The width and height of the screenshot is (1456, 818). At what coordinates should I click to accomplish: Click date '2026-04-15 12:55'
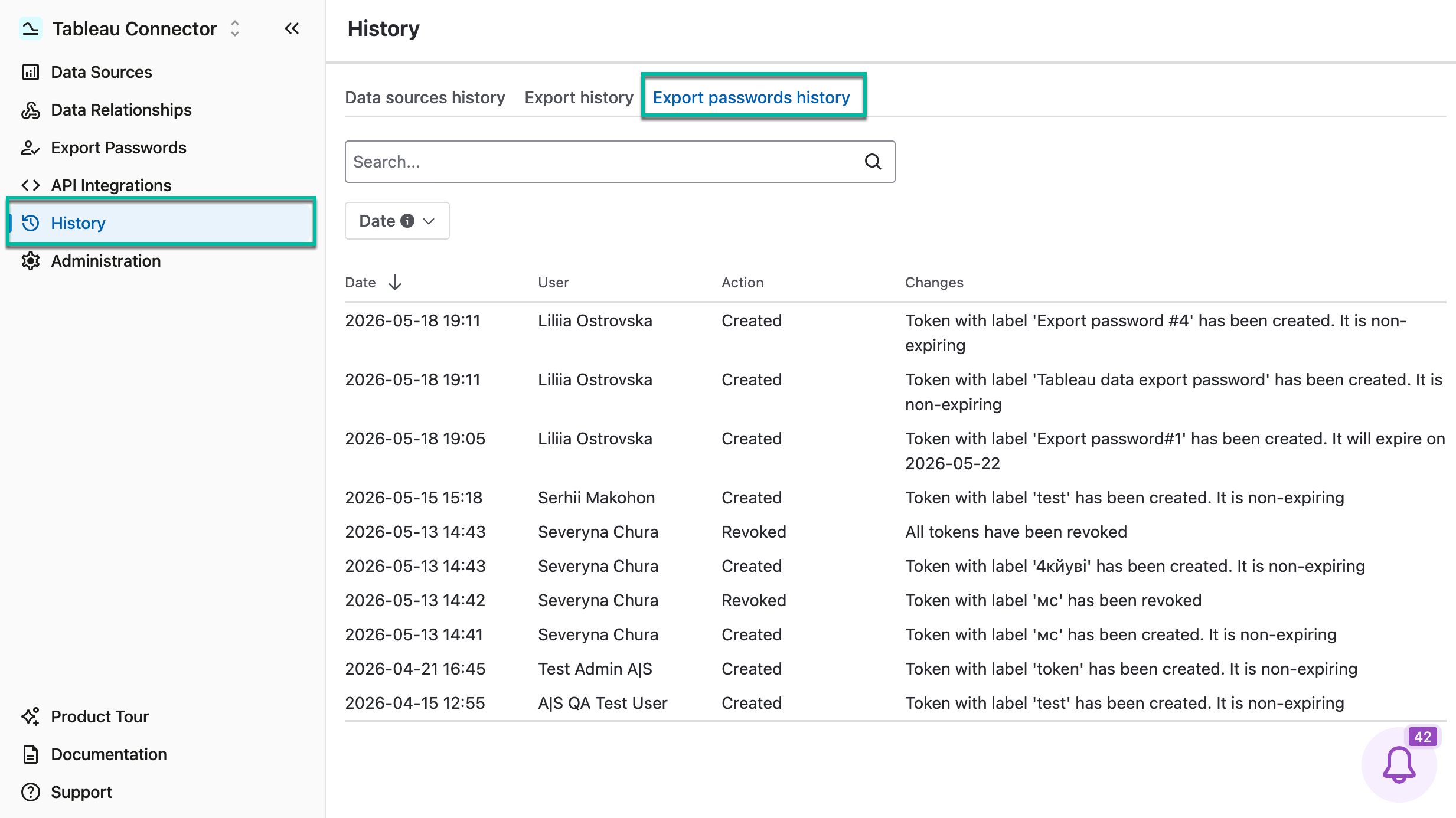(415, 703)
